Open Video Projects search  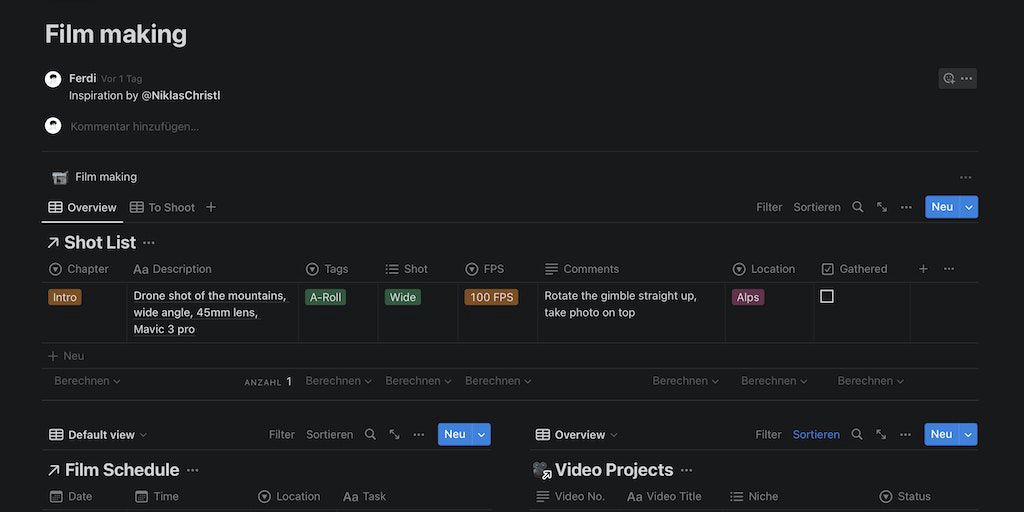[x=857, y=434]
